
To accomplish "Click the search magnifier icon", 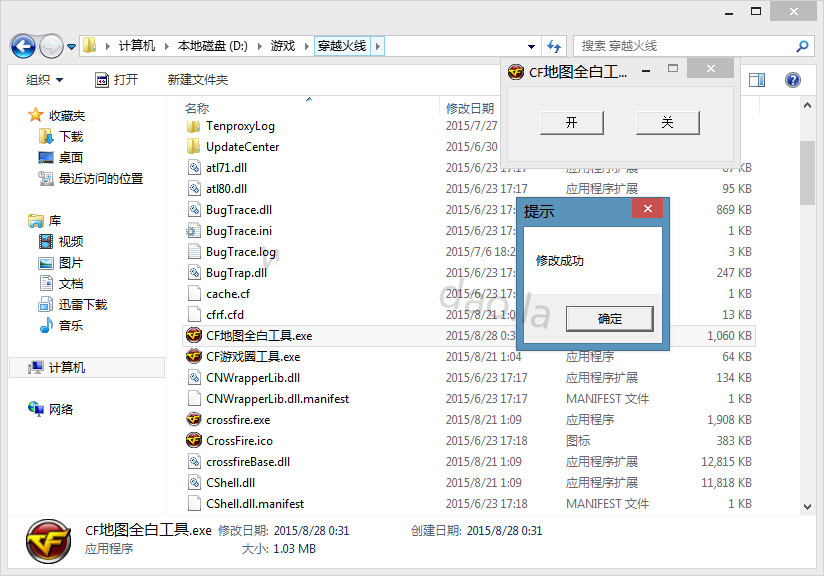I will [802, 46].
